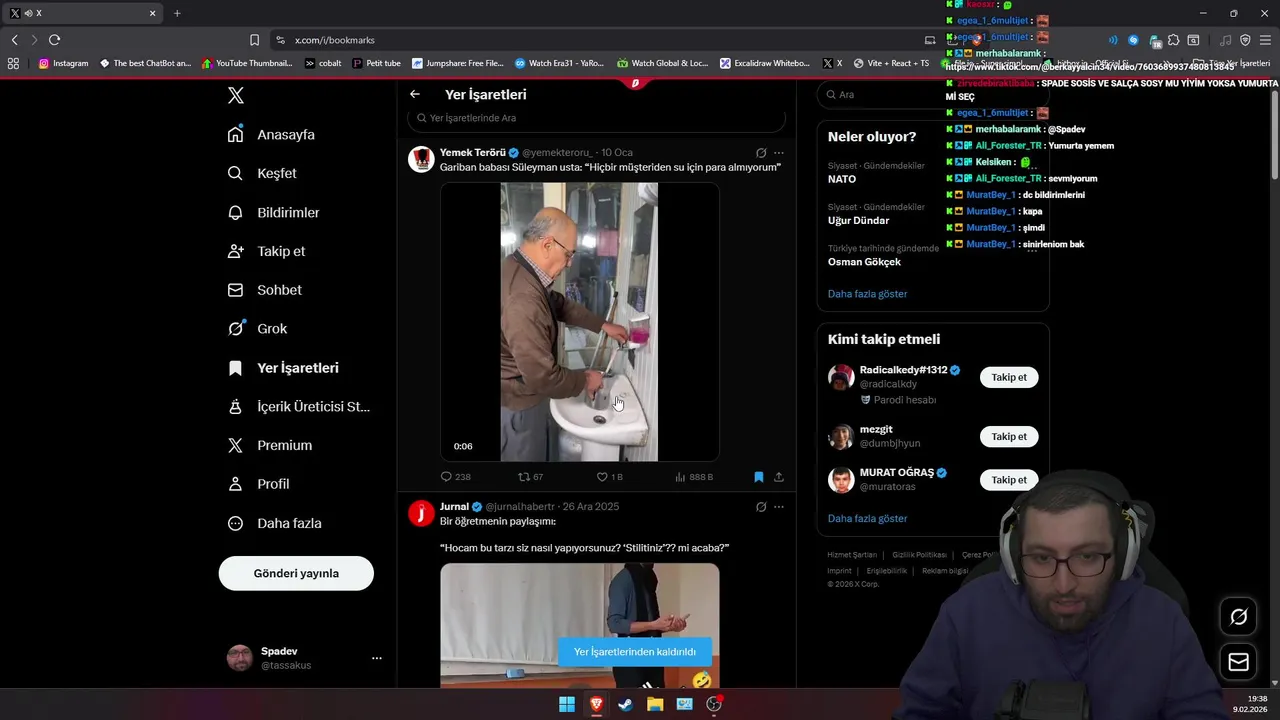Click Yemek Terörü account name link
The image size is (1280, 720).
tap(472, 153)
